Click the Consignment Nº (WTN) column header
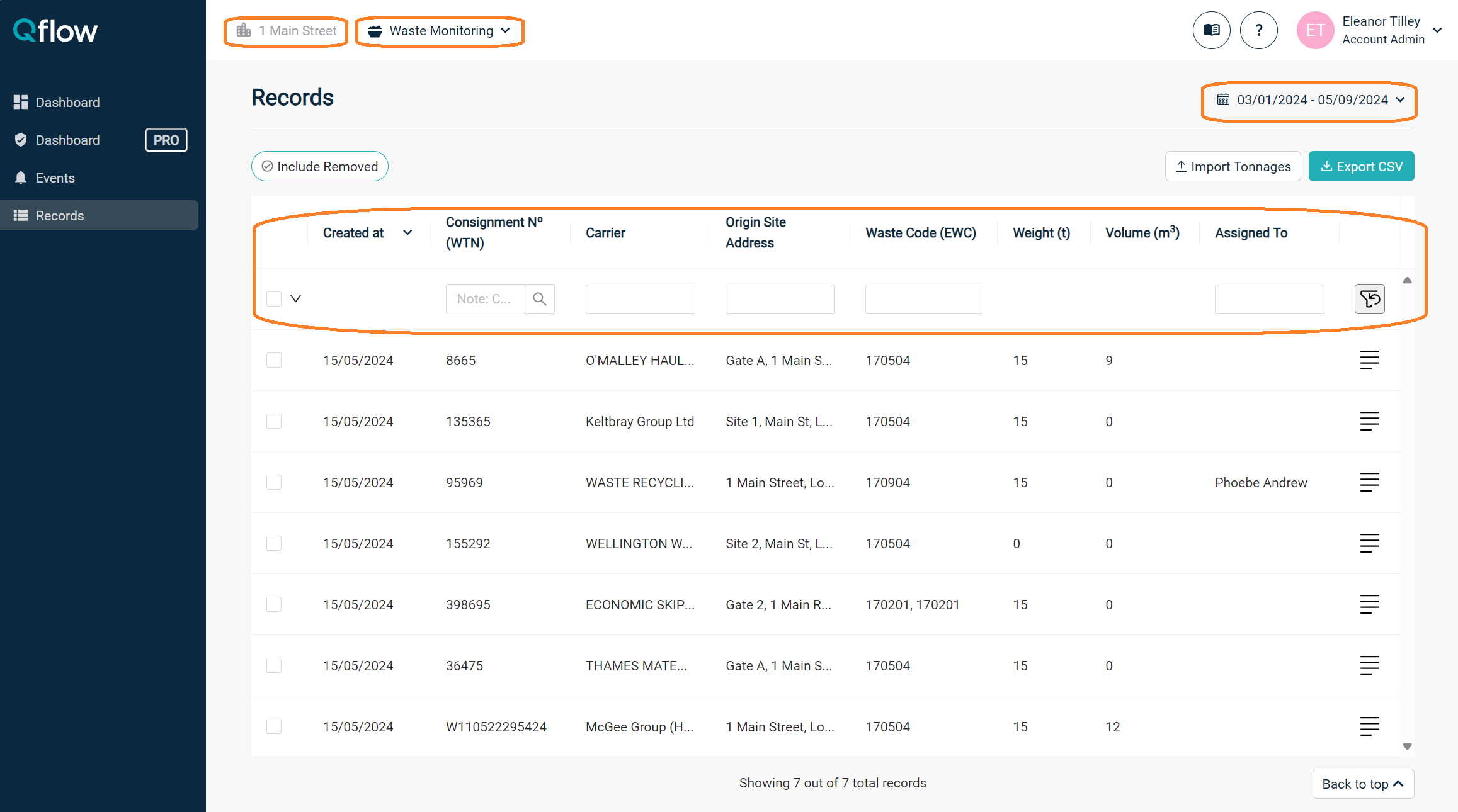1458x812 pixels. 494,232
